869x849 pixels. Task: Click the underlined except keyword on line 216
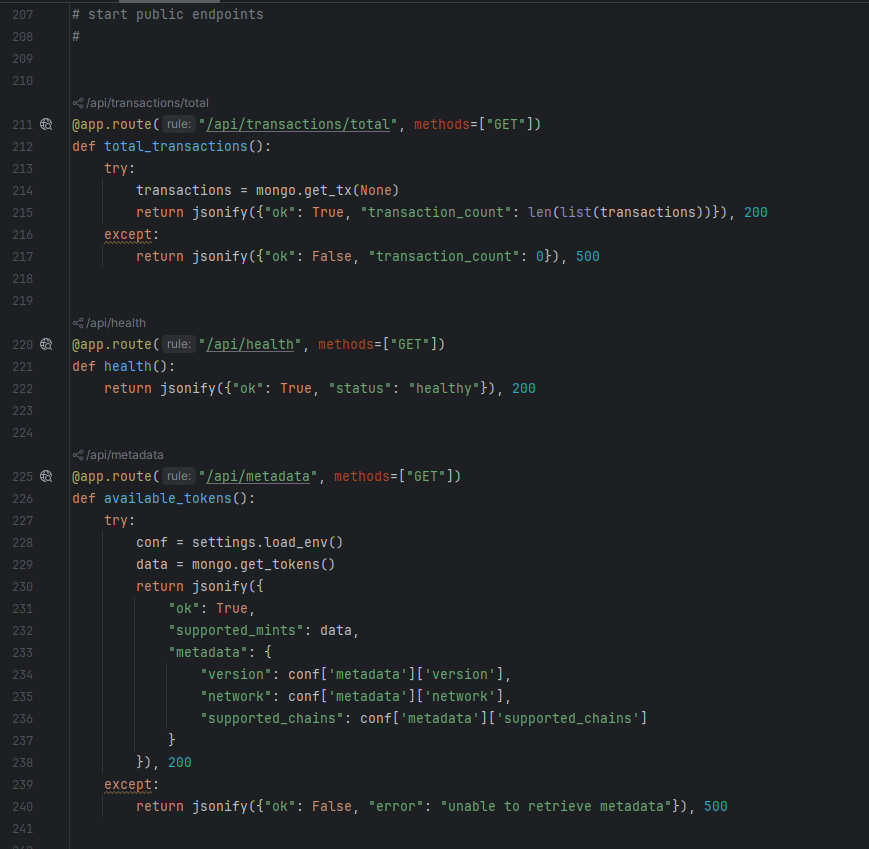tap(127, 234)
